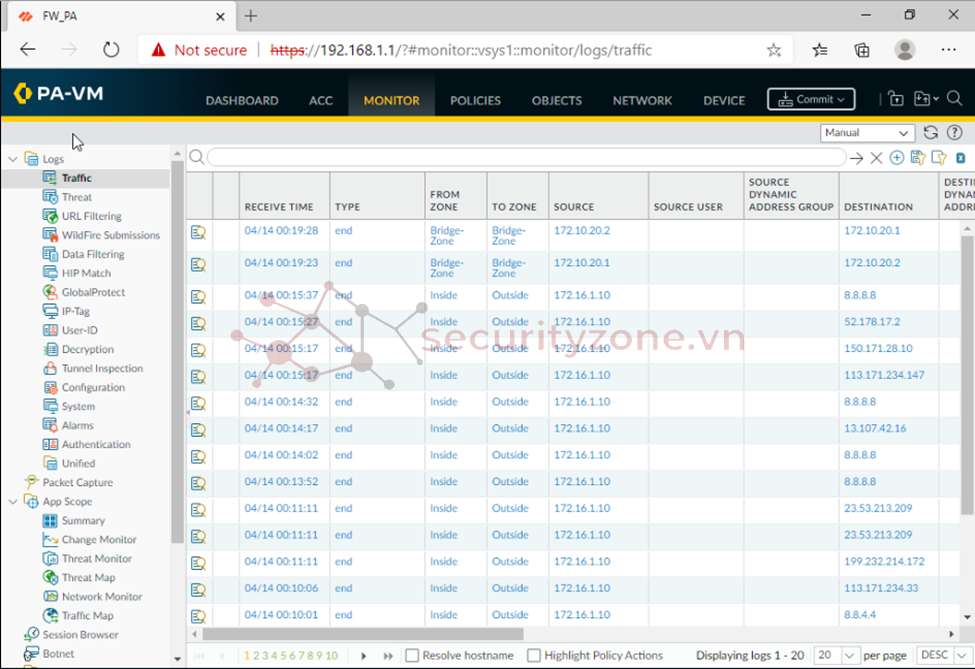Open the User-ID log icon
Image resolution: width=975 pixels, height=669 pixels.
point(50,330)
